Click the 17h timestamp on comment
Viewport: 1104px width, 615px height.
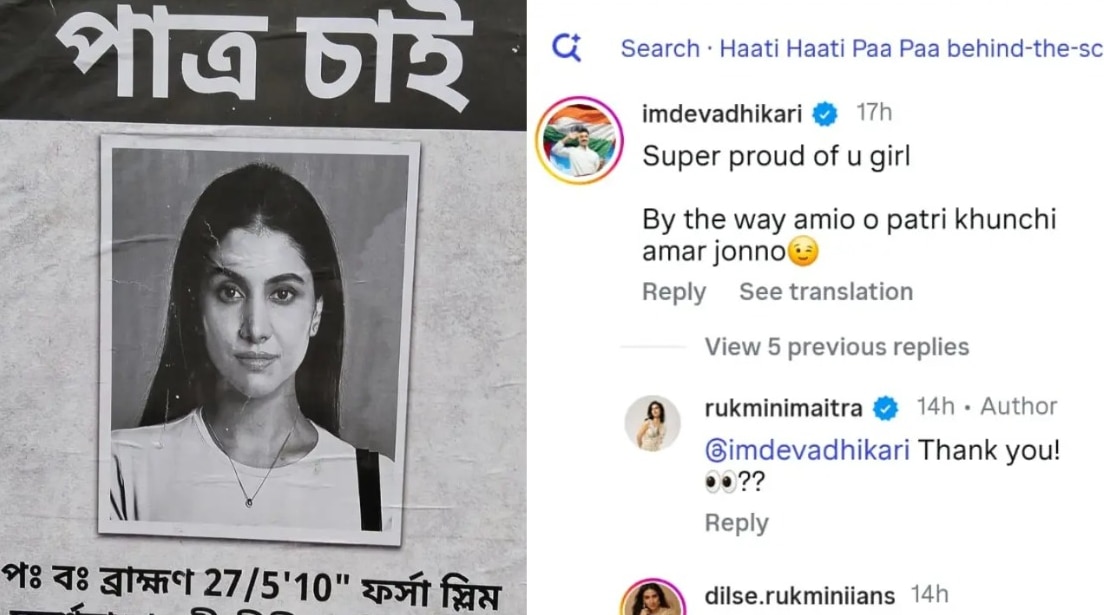pyautogui.click(x=874, y=113)
